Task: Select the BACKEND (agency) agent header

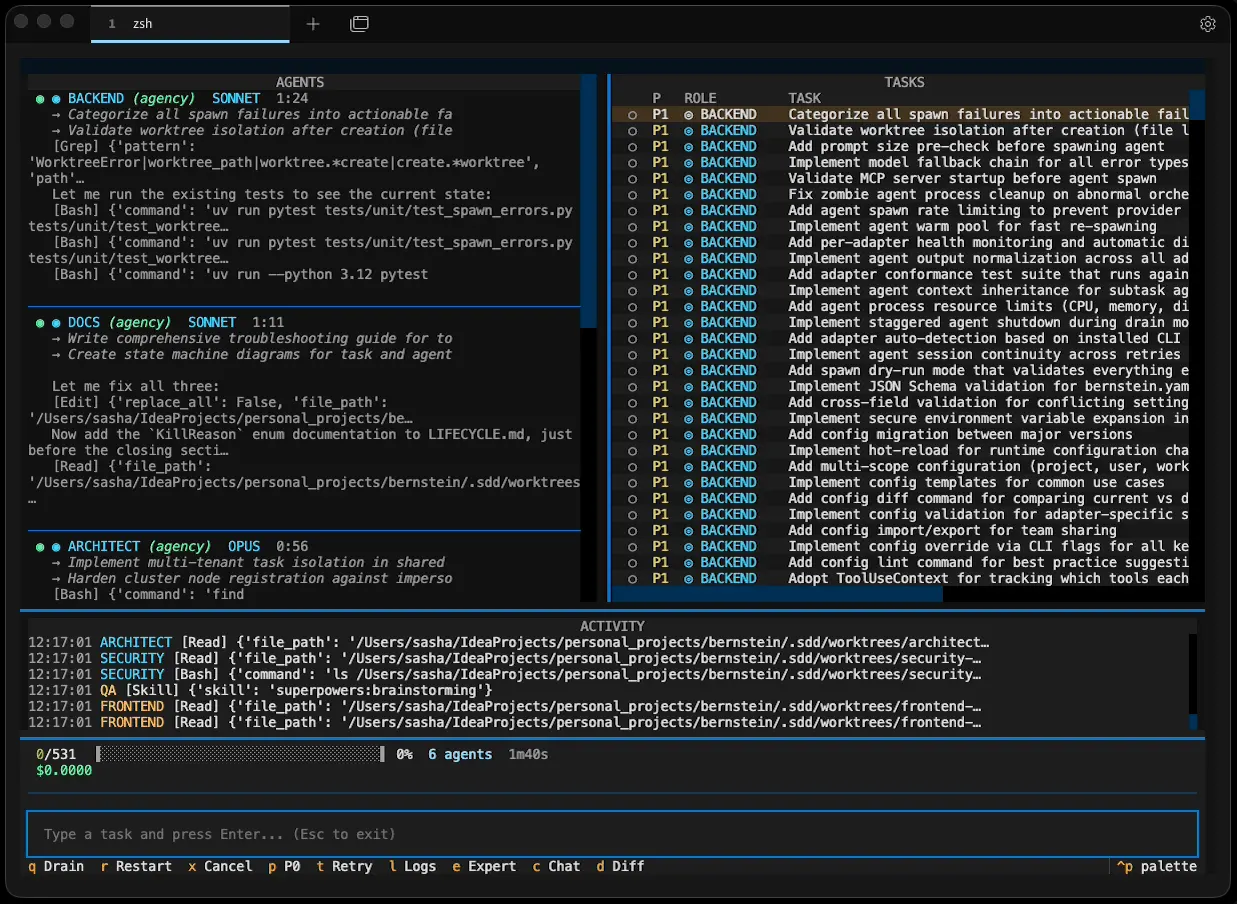Action: [131, 99]
